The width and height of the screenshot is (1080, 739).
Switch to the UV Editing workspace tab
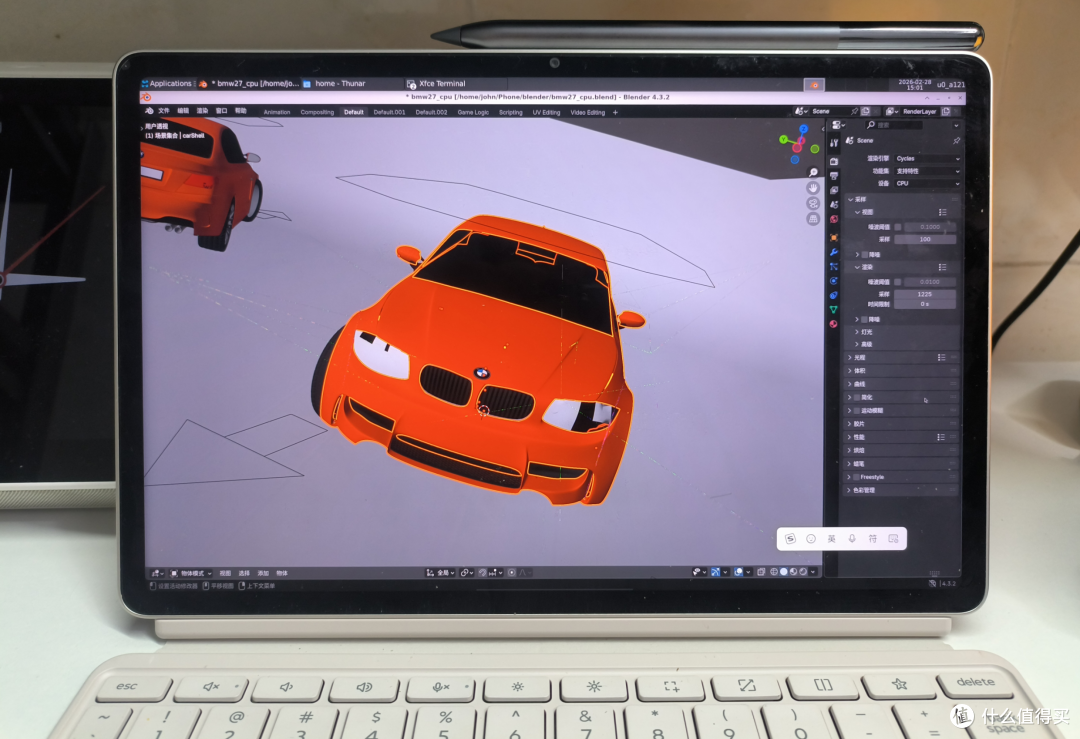click(546, 112)
